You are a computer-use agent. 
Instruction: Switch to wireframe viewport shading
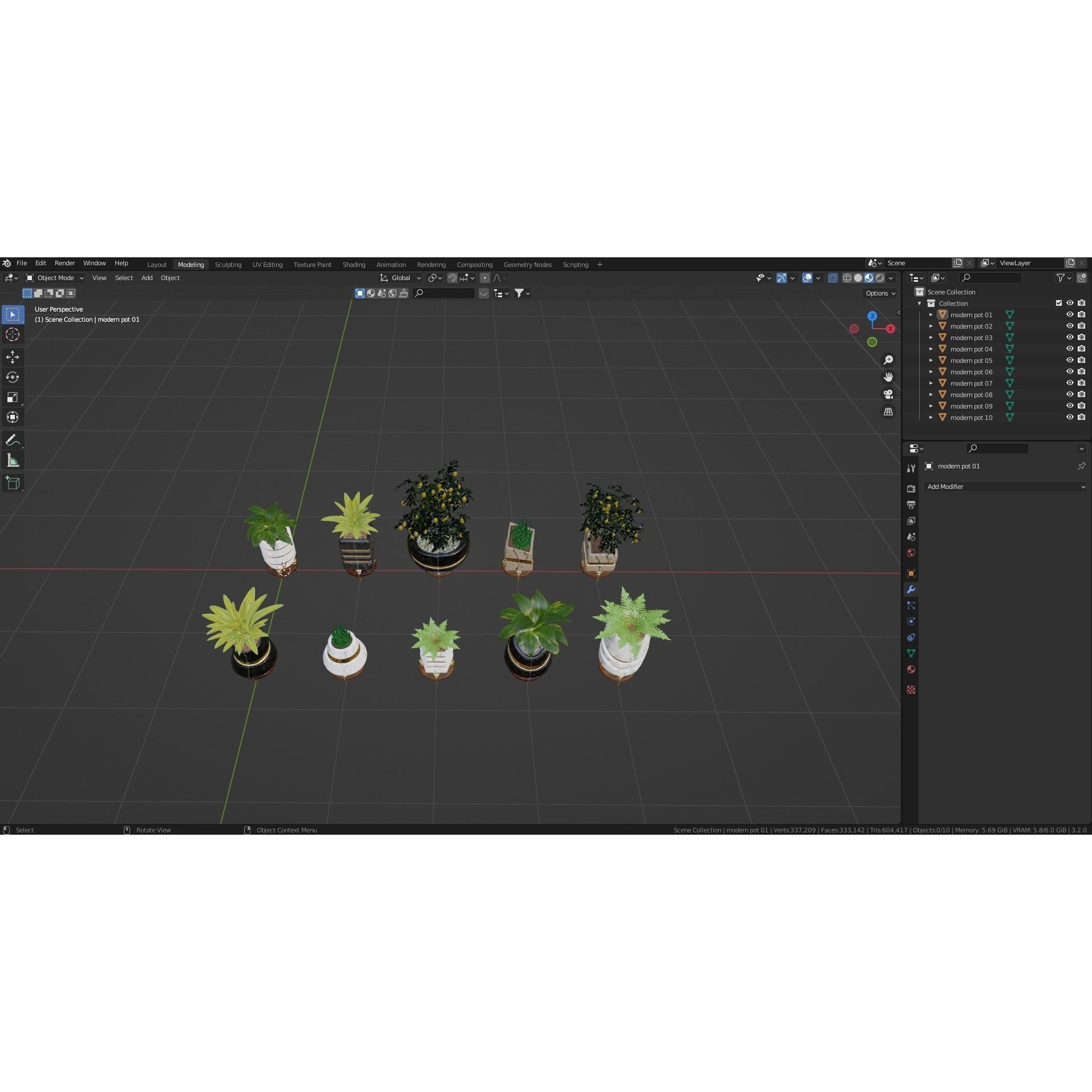[x=847, y=278]
